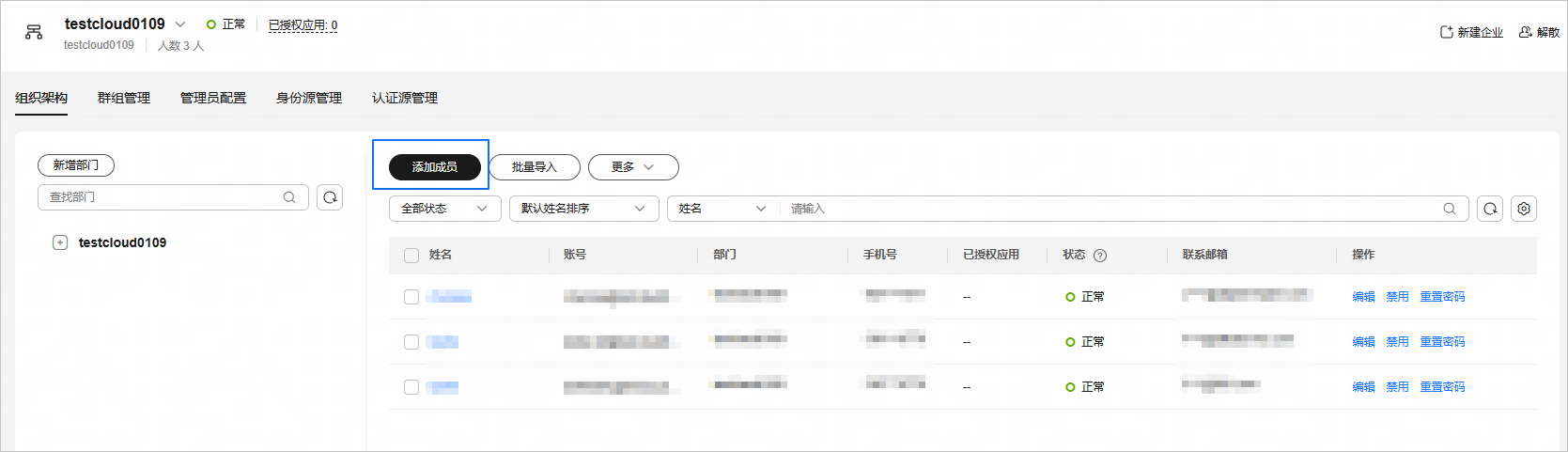This screenshot has width=1568, height=452.
Task: Click 重置密码 in the second member row
Action: point(1442,342)
